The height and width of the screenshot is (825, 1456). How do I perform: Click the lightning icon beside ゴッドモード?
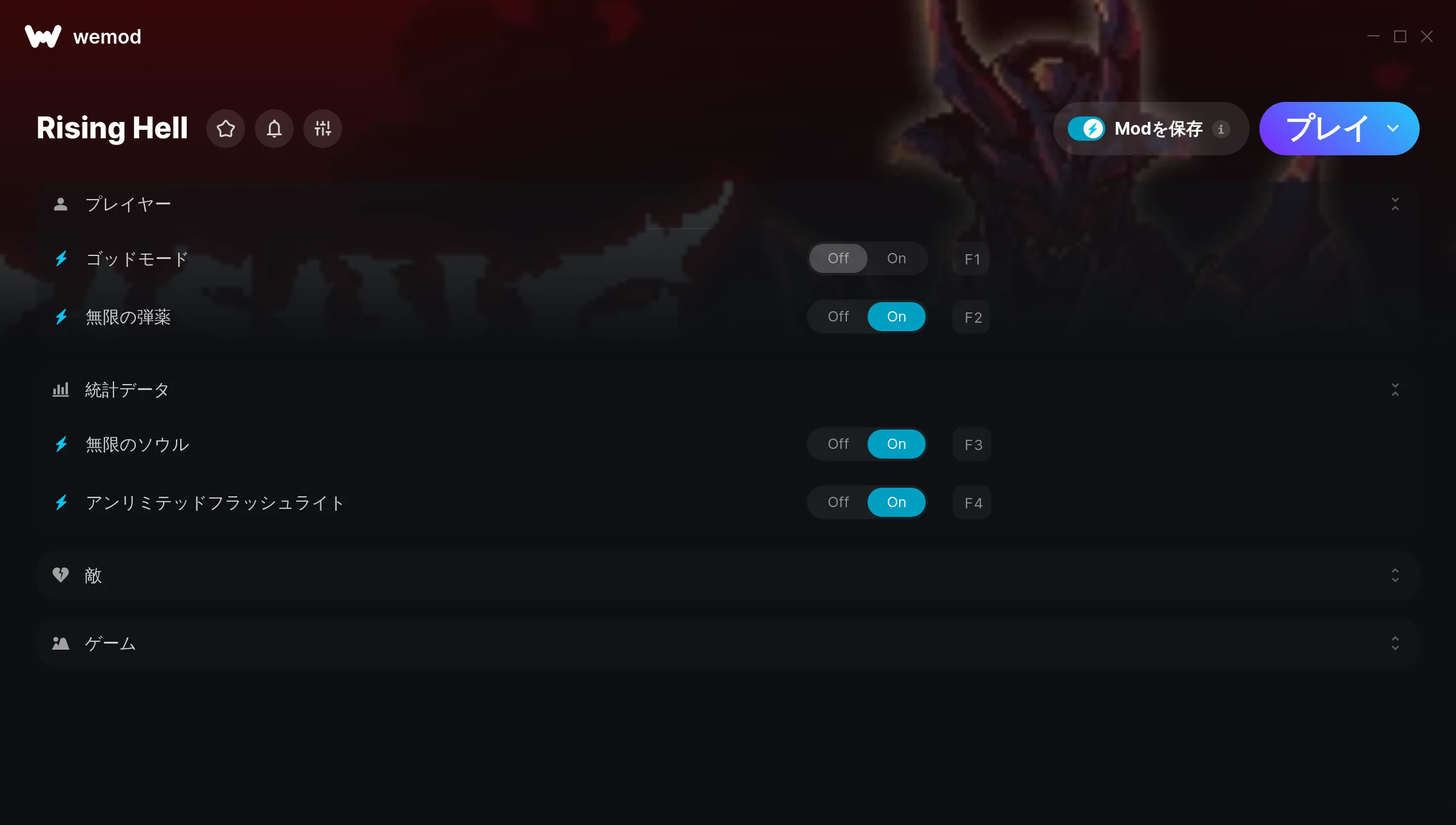(x=61, y=259)
